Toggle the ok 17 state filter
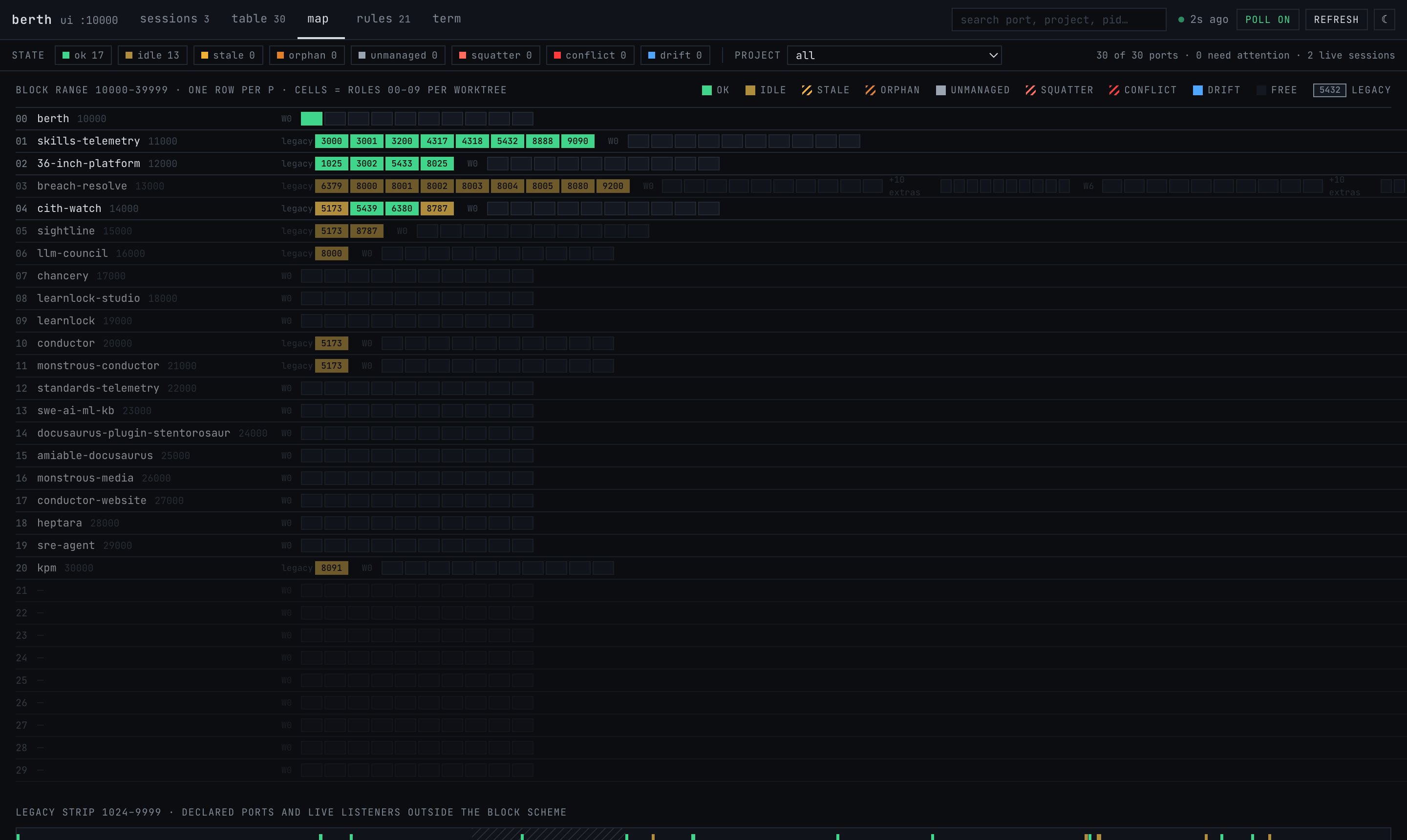This screenshot has width=1407, height=840. 83,55
